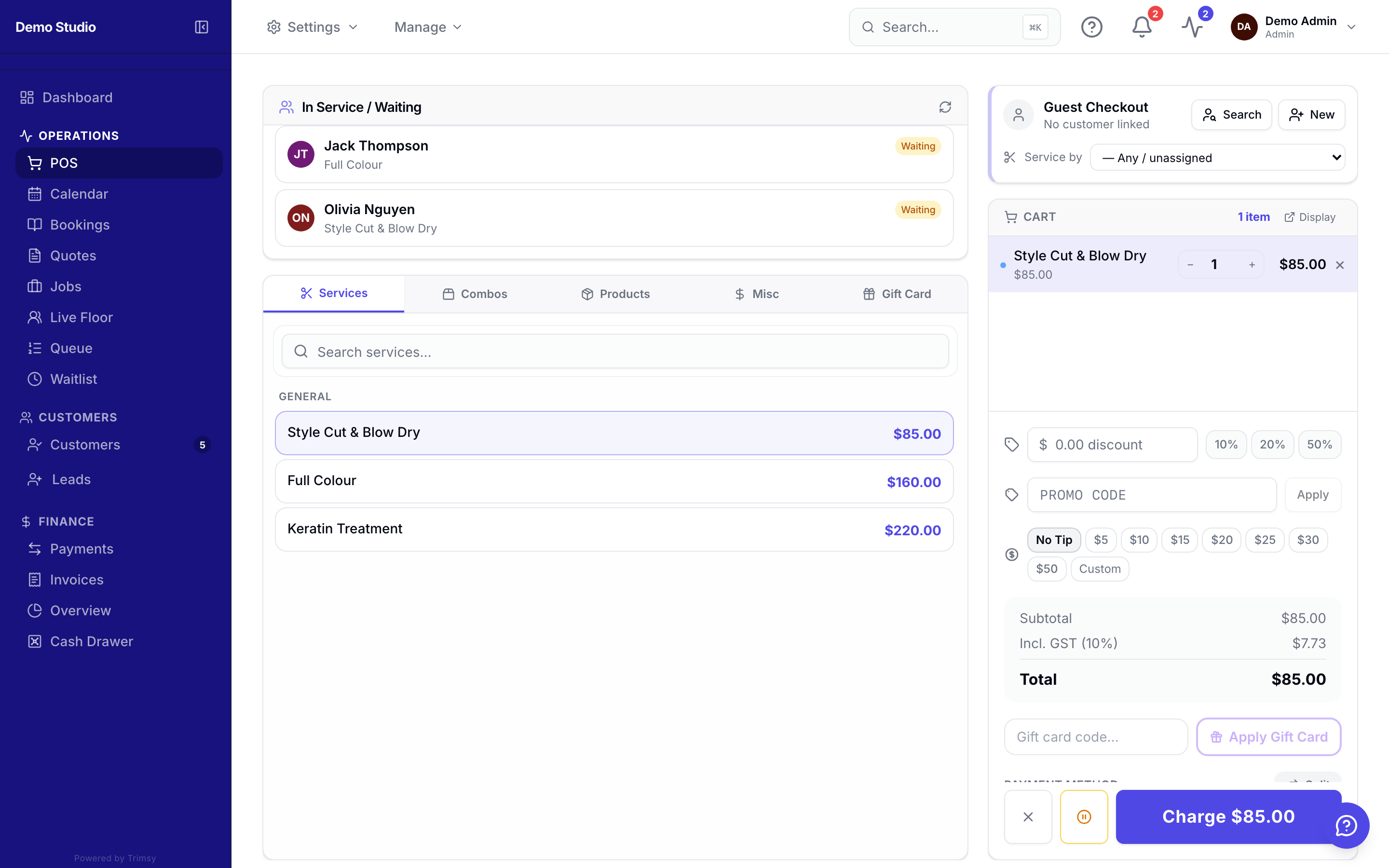The image size is (1389, 868).
Task: Expand the Manage dropdown
Action: [x=428, y=27]
